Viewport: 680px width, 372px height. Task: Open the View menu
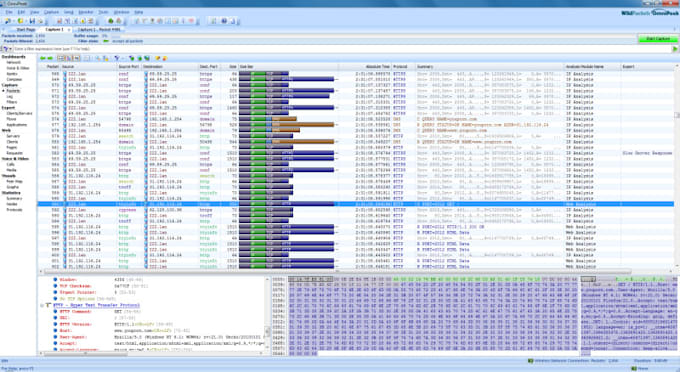(34, 12)
